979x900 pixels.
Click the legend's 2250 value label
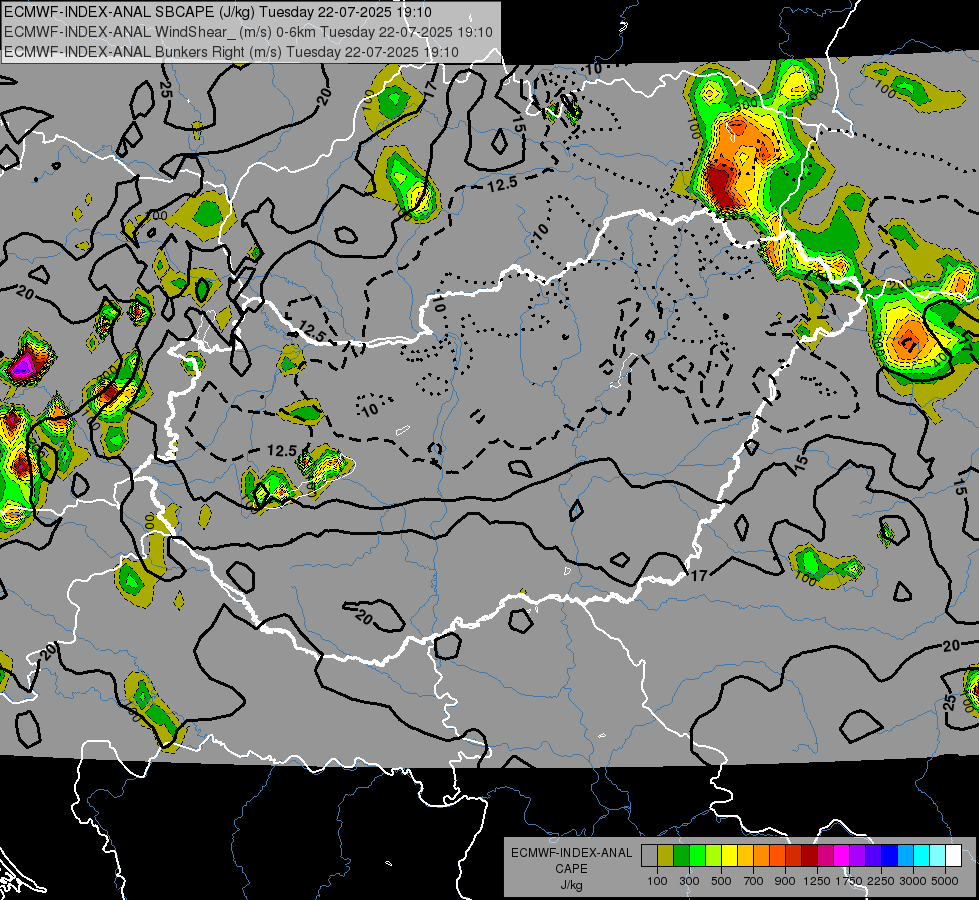(881, 881)
